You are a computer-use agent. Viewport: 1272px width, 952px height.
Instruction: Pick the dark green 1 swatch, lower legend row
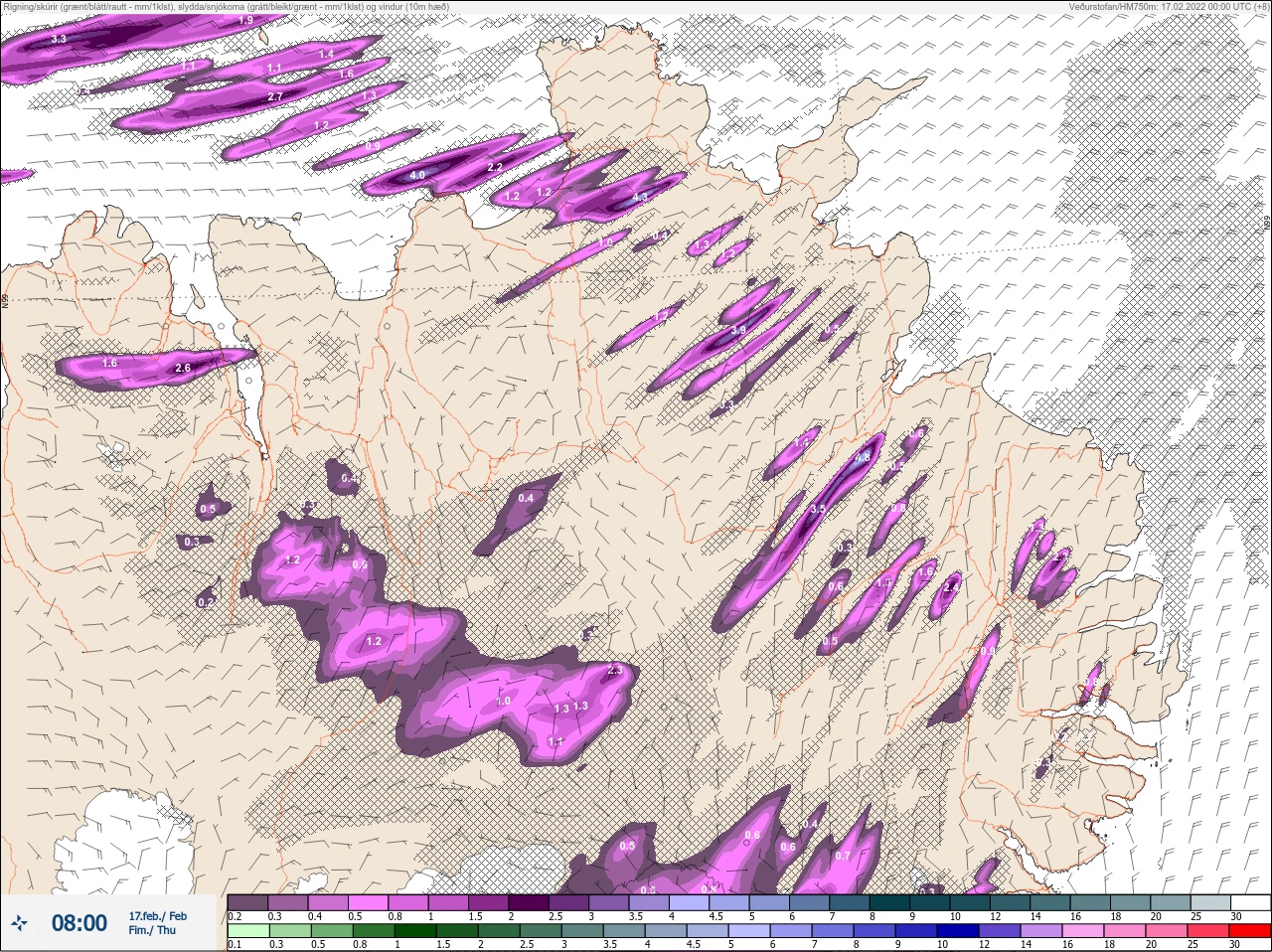[414, 931]
